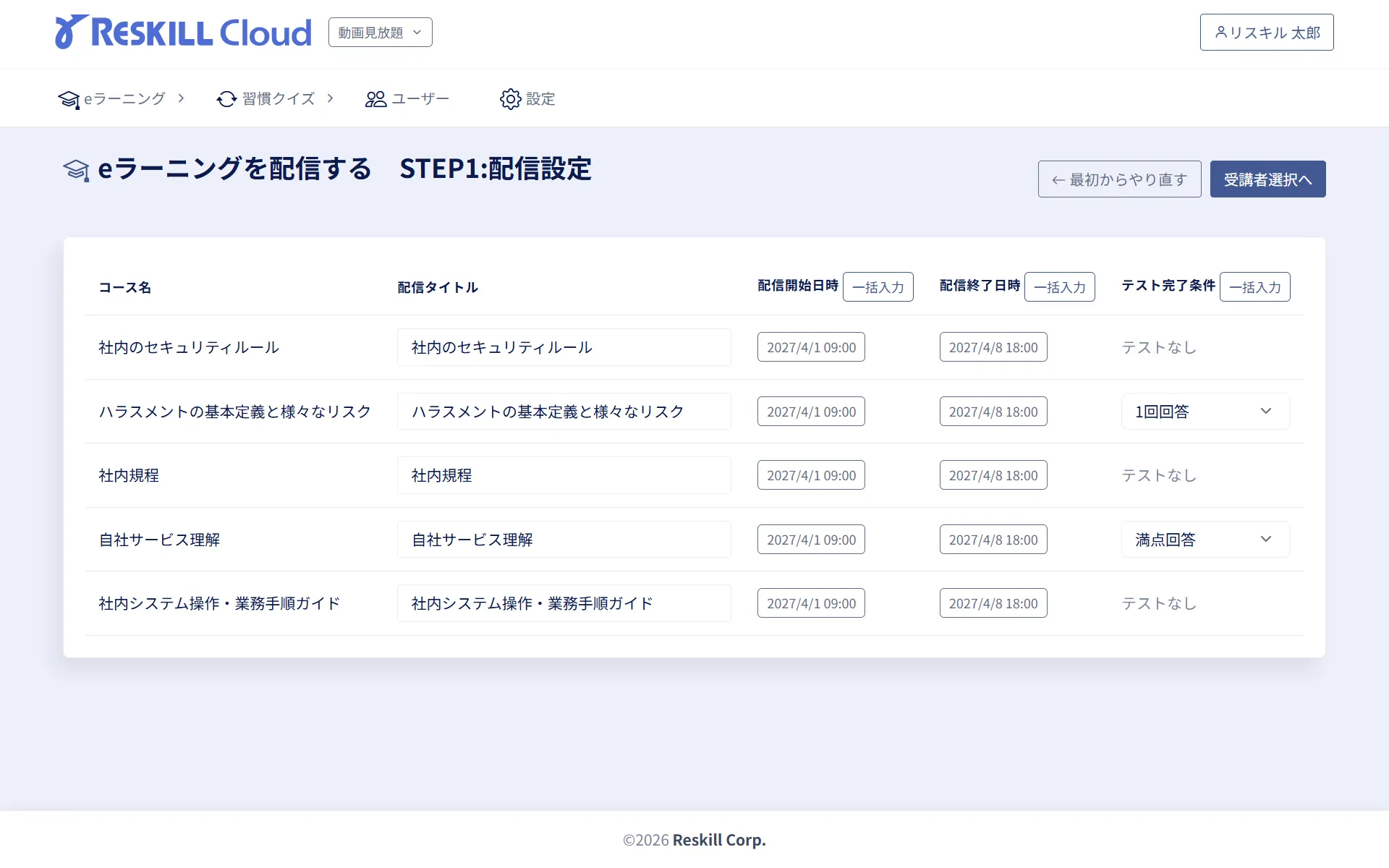Image resolution: width=1389 pixels, height=868 pixels.
Task: Edit 配信タイトル field for 自社サービス理解
Action: click(564, 539)
